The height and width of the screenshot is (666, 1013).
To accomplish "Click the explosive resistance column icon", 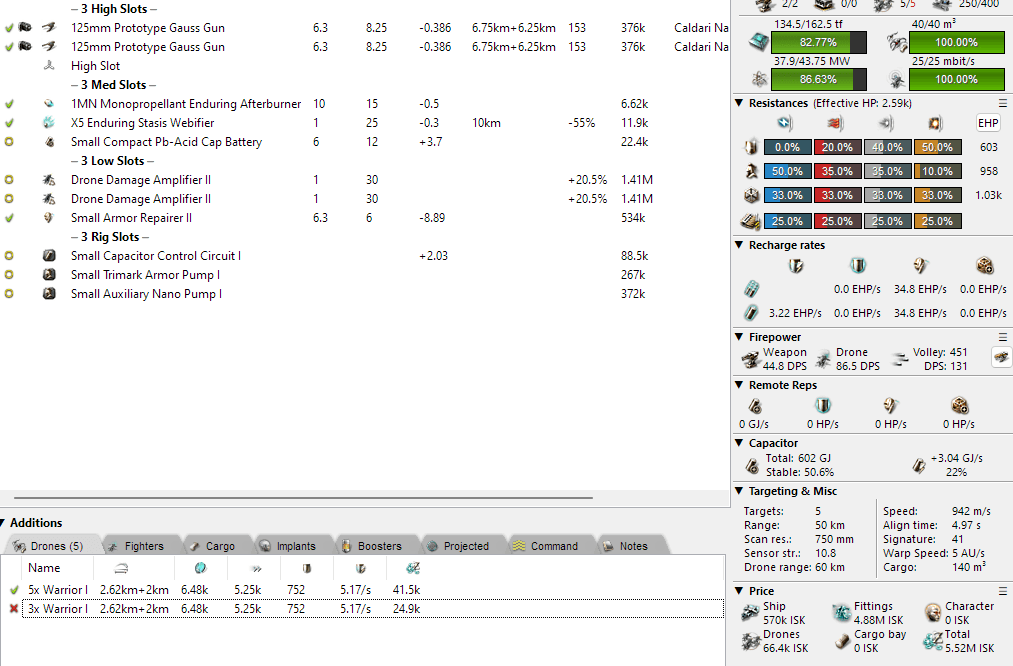I will 935,123.
